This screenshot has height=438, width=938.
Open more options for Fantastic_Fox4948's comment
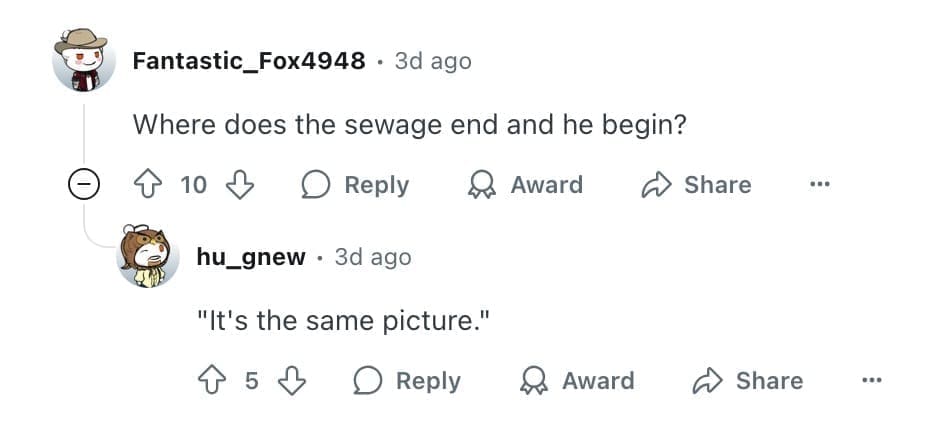pos(820,185)
